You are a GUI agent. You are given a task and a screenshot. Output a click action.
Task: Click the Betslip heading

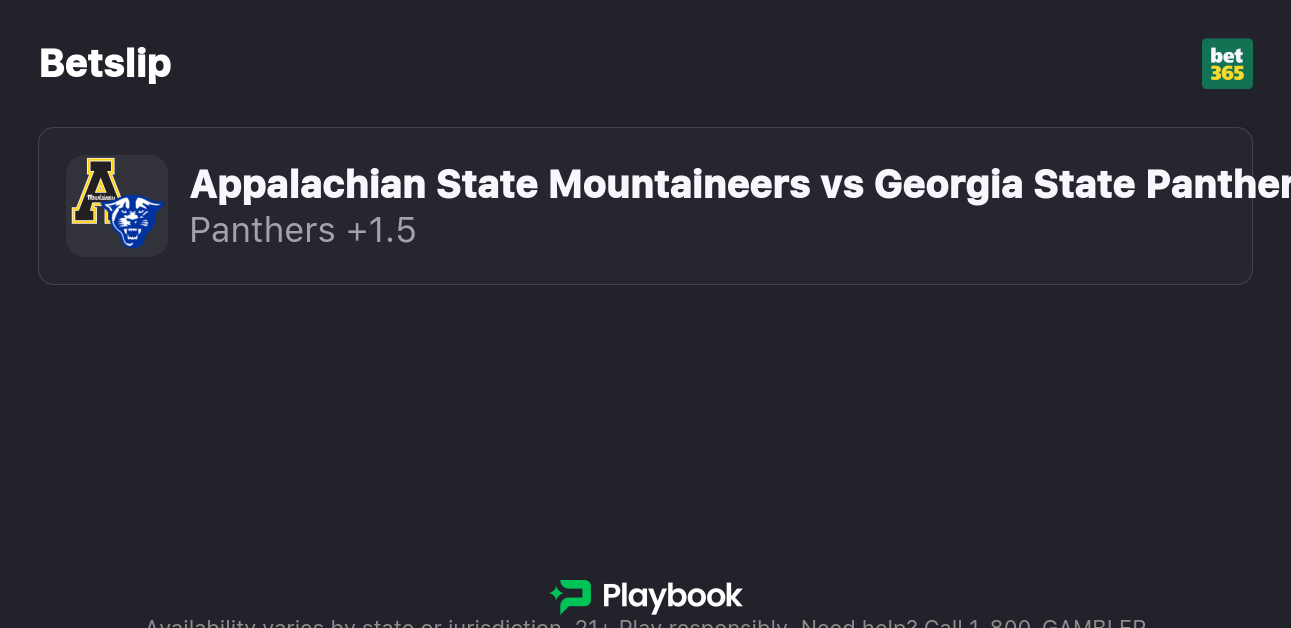105,64
